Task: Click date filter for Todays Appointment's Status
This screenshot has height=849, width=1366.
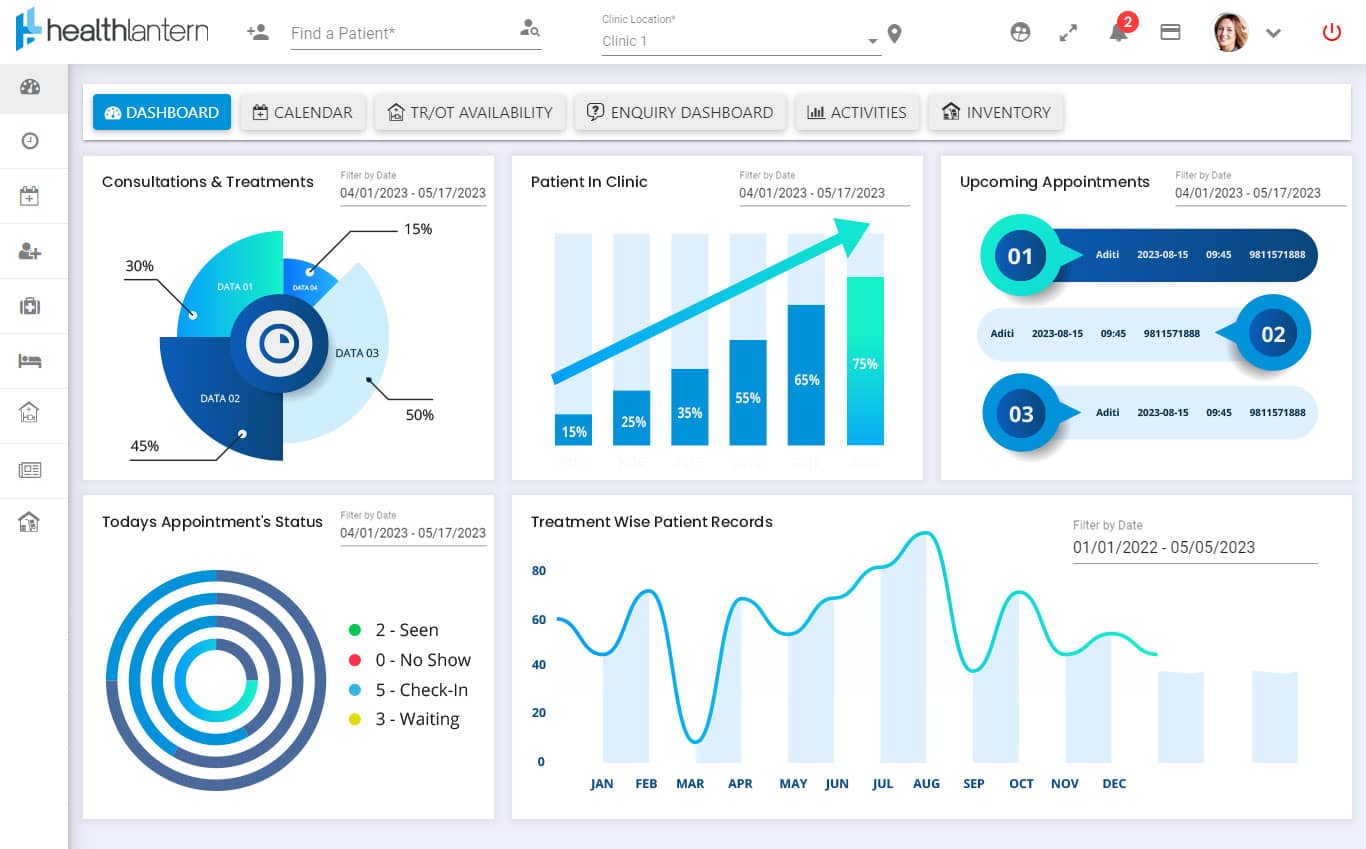Action: pyautogui.click(x=413, y=533)
